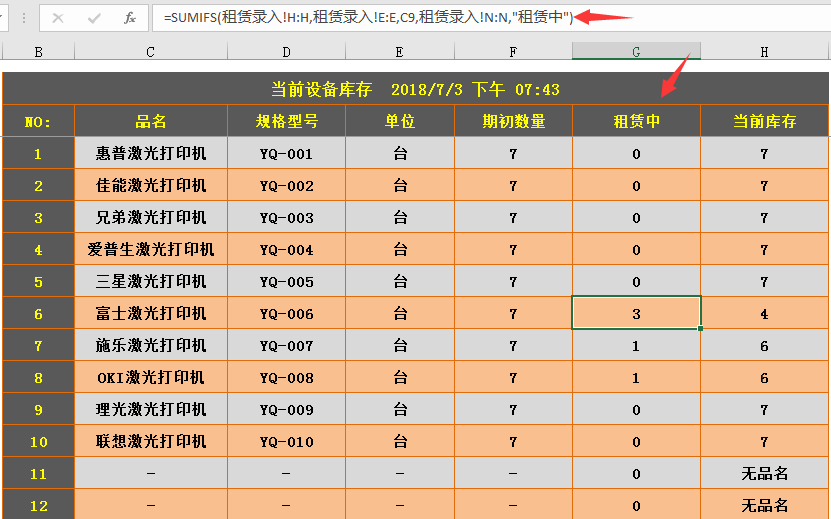Click inside the SUMIFS formula bar
This screenshot has height=519, width=831.
491,18
